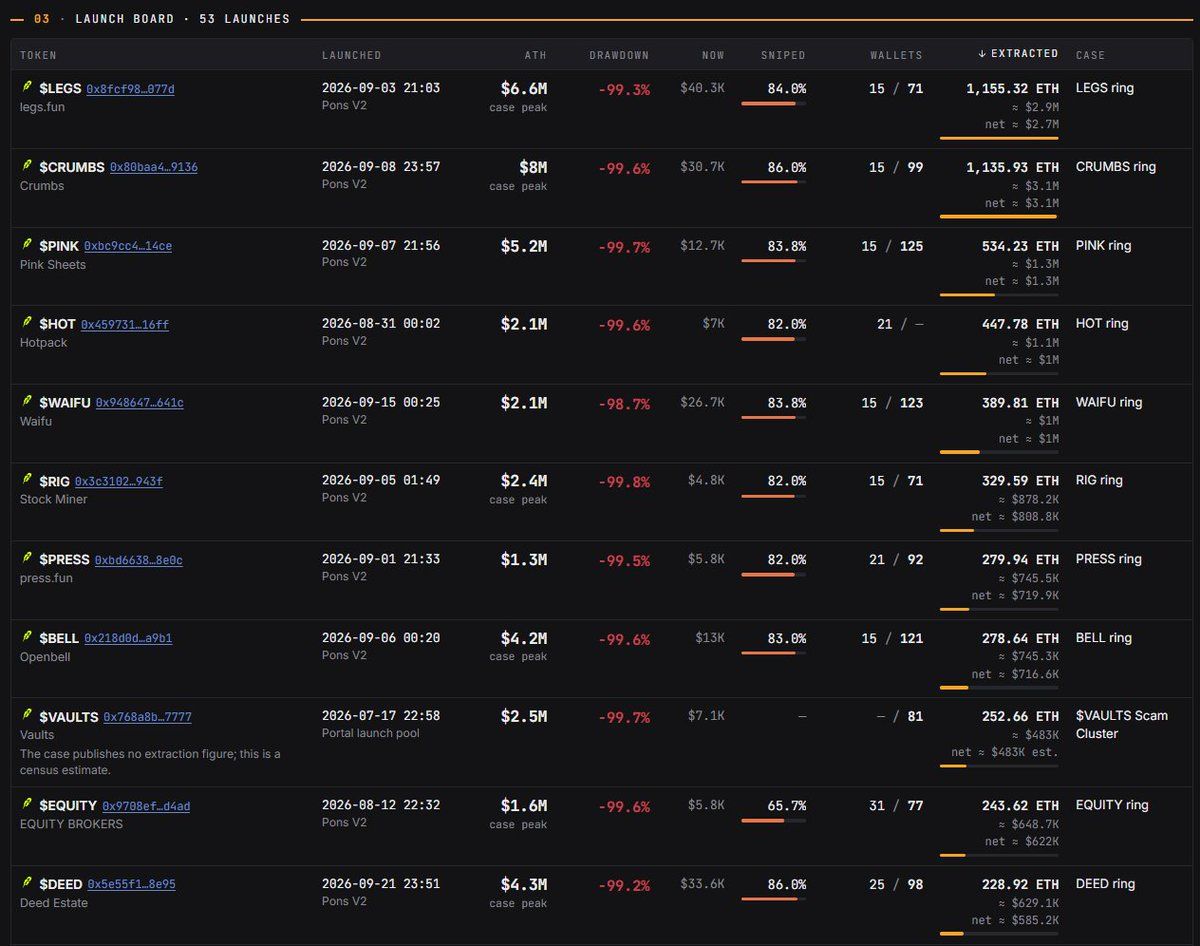Click the green icon beside $PRESS
This screenshot has width=1200, height=946.
tap(27, 559)
